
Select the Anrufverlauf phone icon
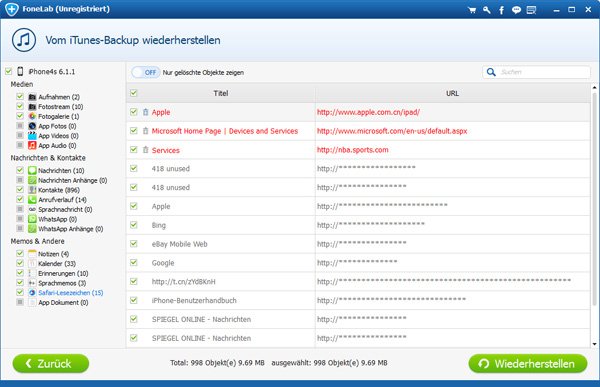coord(32,199)
